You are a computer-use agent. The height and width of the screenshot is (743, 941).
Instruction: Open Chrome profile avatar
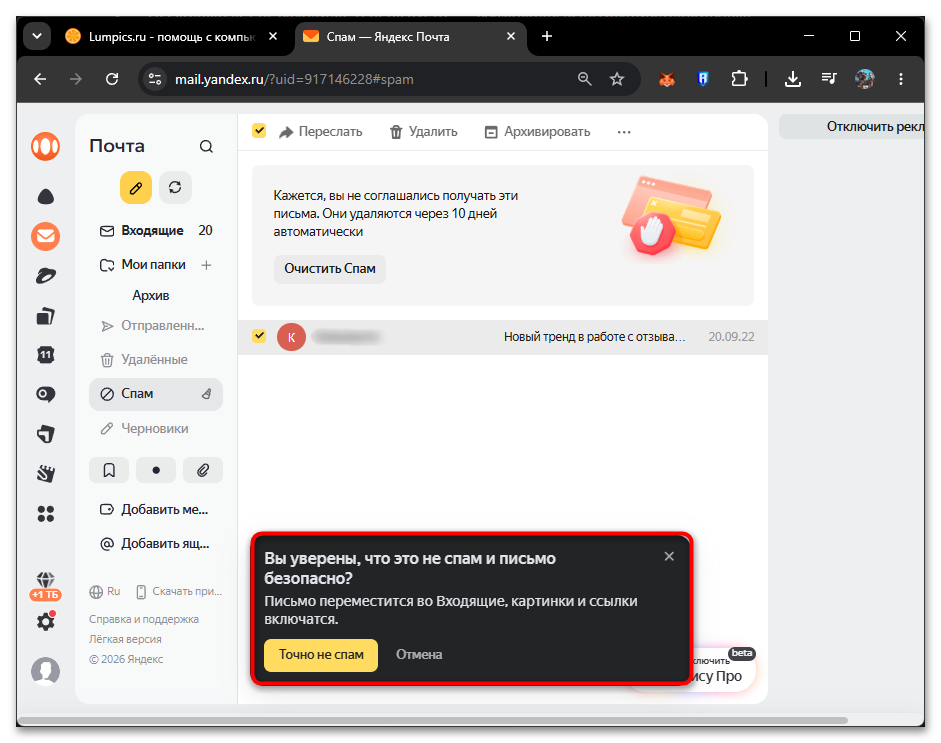865,79
